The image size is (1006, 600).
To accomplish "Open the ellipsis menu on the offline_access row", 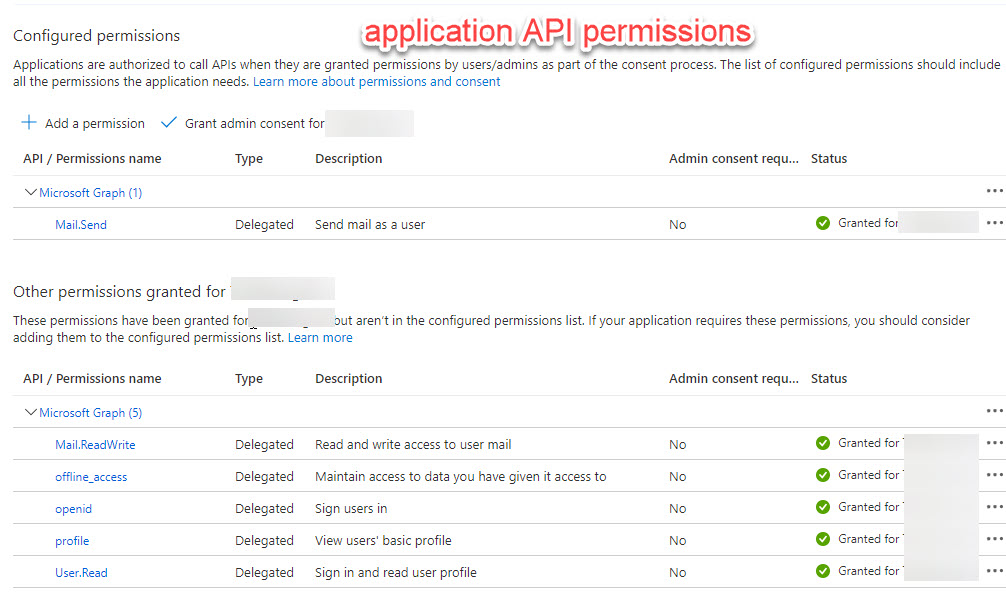I will pos(994,476).
